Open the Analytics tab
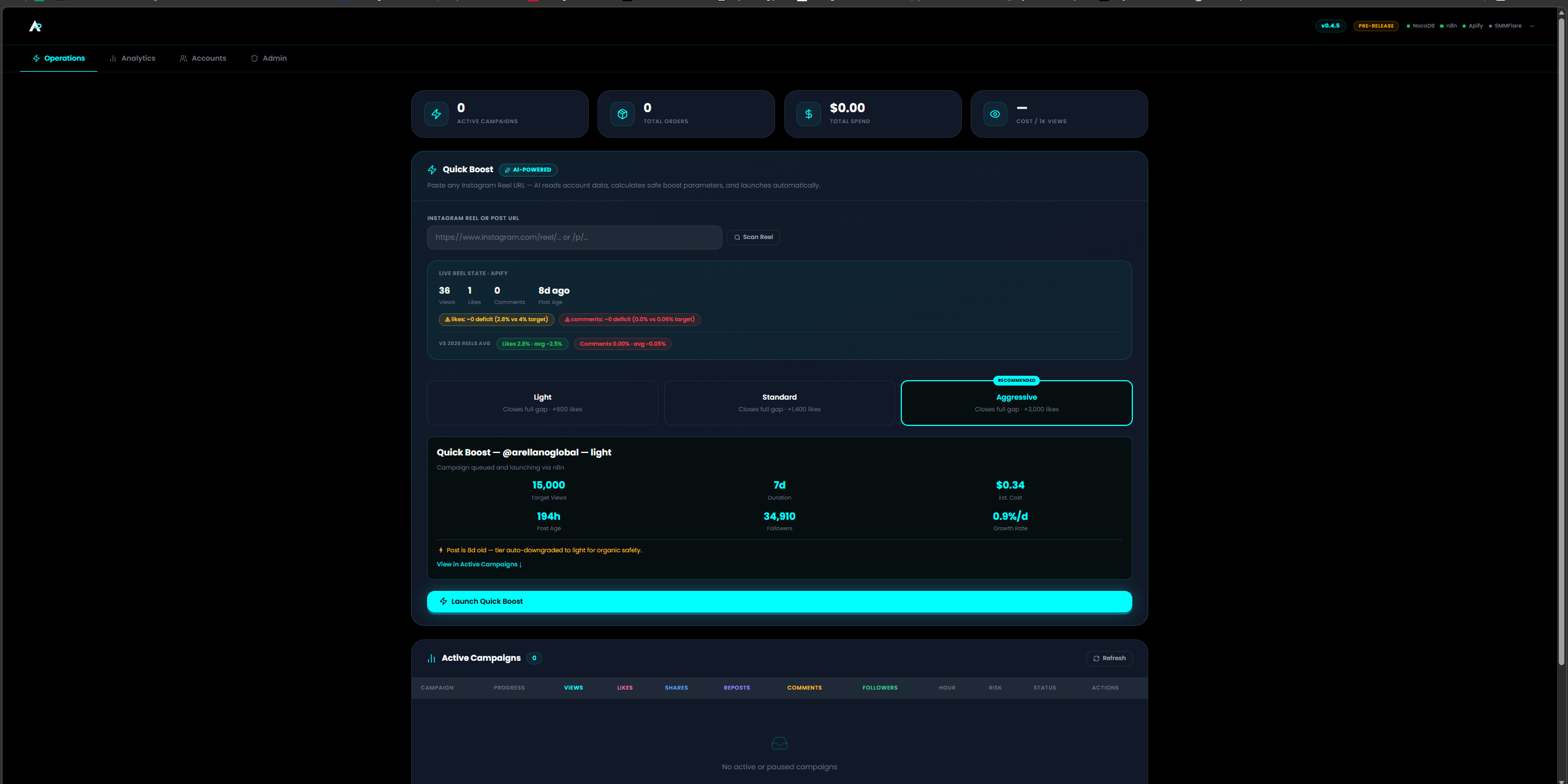This screenshot has width=1568, height=784. [132, 58]
